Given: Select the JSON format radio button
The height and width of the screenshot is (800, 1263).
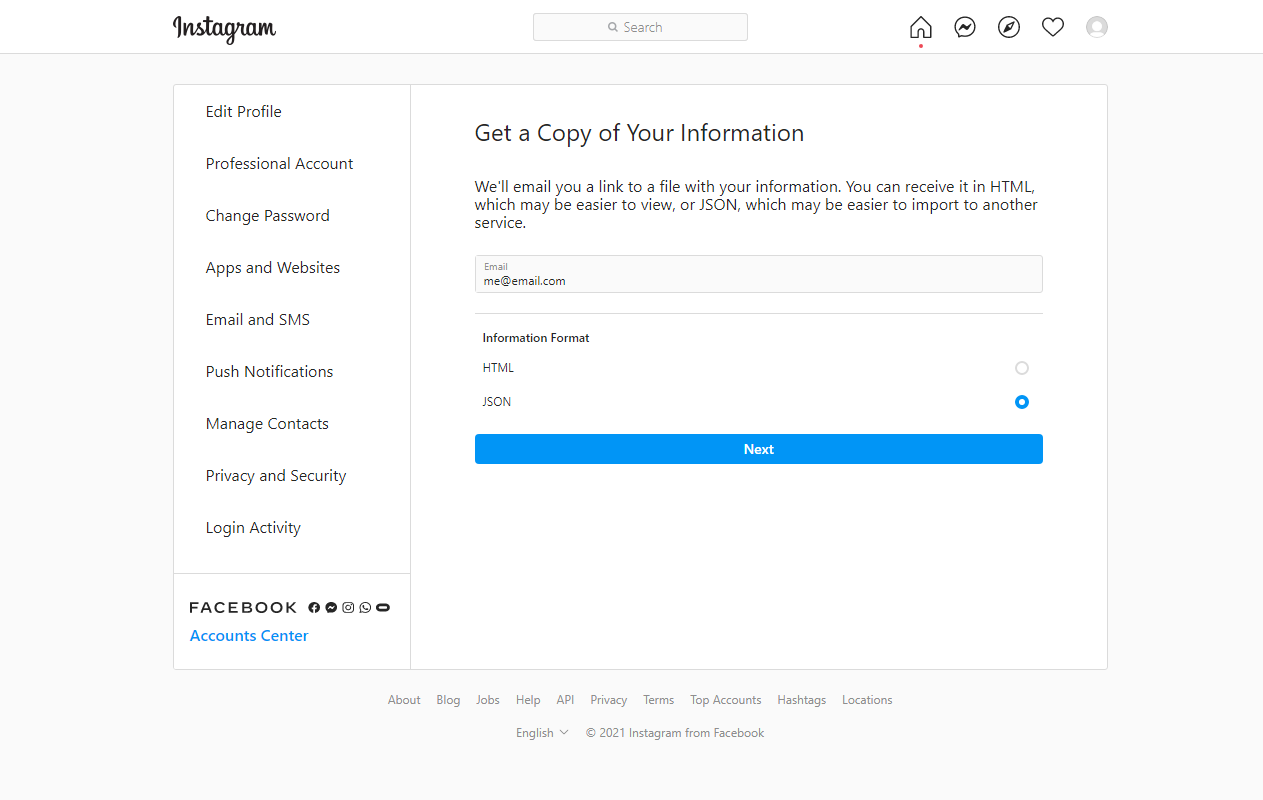Looking at the screenshot, I should click(x=1022, y=402).
